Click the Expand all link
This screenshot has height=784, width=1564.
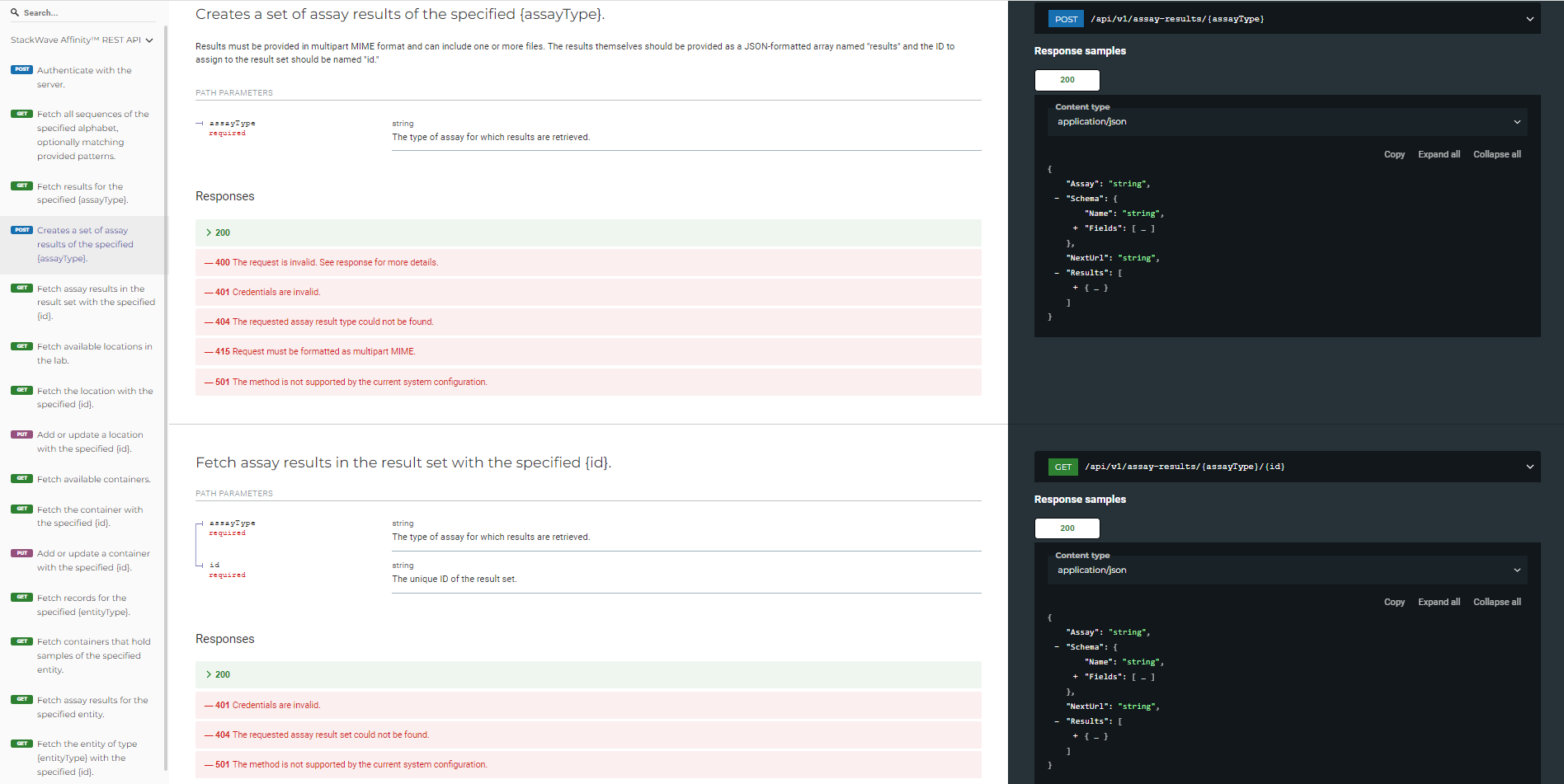pos(1439,154)
